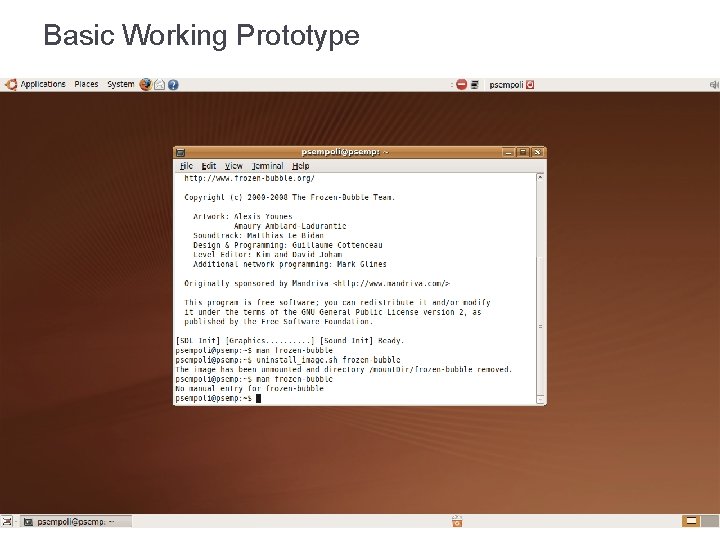Screen dimensions: 720x540
Task: Click the 'Artwork: Alexis Younes' line
Action: click(242, 216)
